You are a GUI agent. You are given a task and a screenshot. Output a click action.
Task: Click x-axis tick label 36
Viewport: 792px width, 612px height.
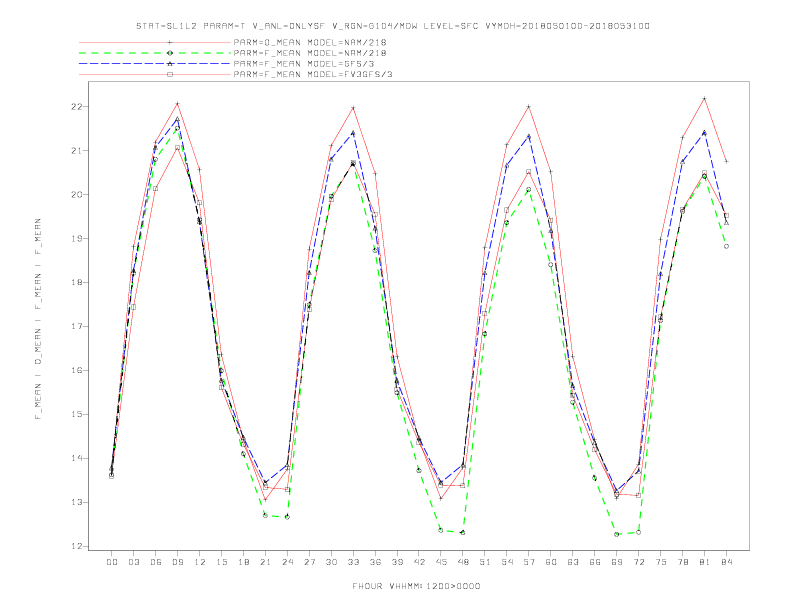(375, 562)
